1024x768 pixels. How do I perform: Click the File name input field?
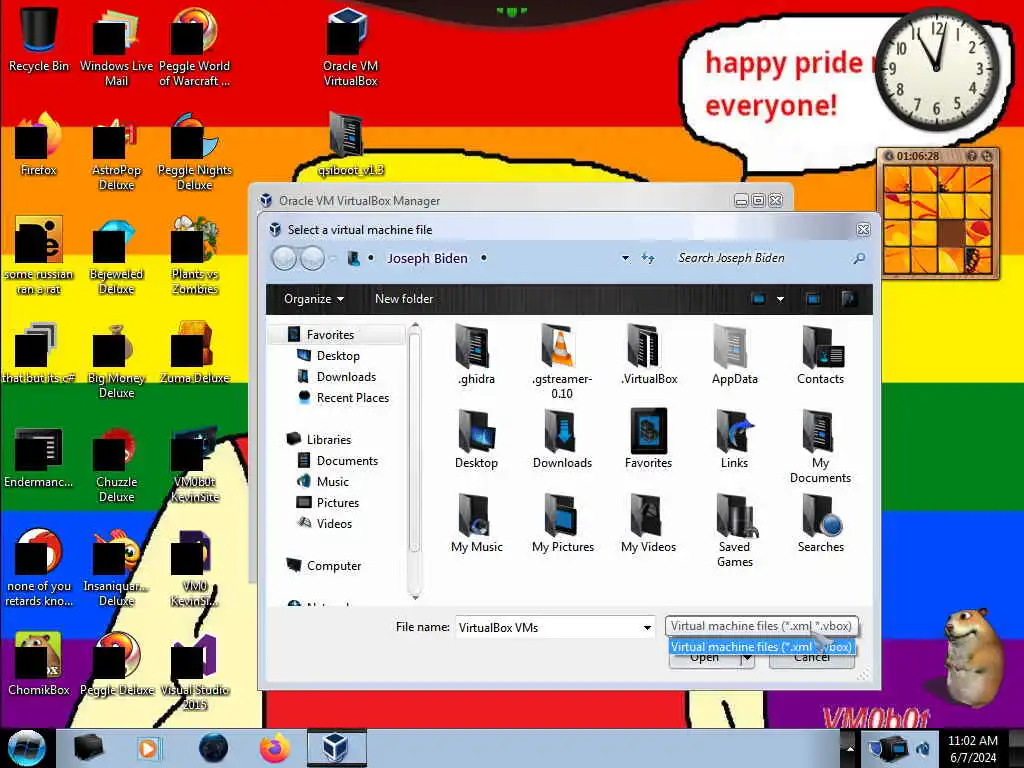(546, 628)
